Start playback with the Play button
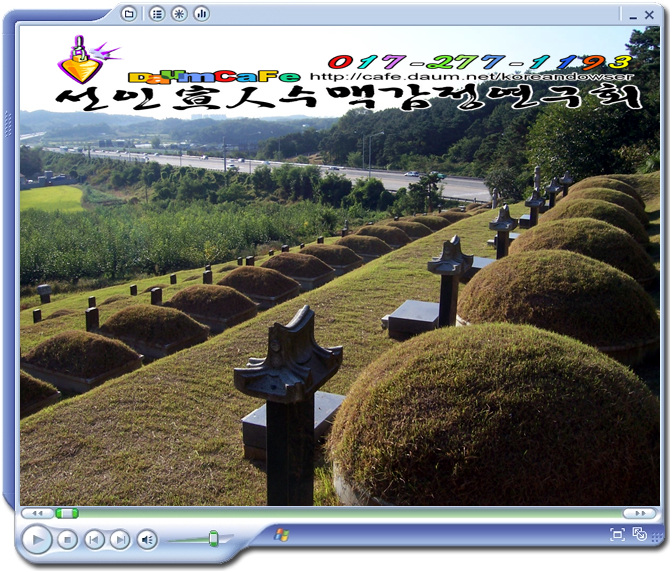Image resolution: width=672 pixels, height=572 pixels. (37, 539)
